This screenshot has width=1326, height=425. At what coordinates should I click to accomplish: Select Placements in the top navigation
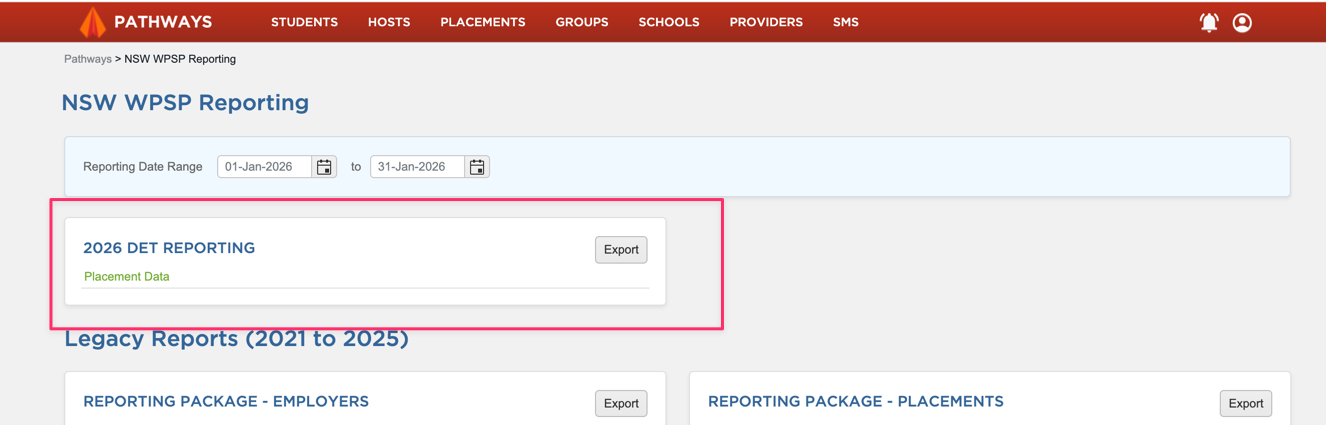click(482, 22)
